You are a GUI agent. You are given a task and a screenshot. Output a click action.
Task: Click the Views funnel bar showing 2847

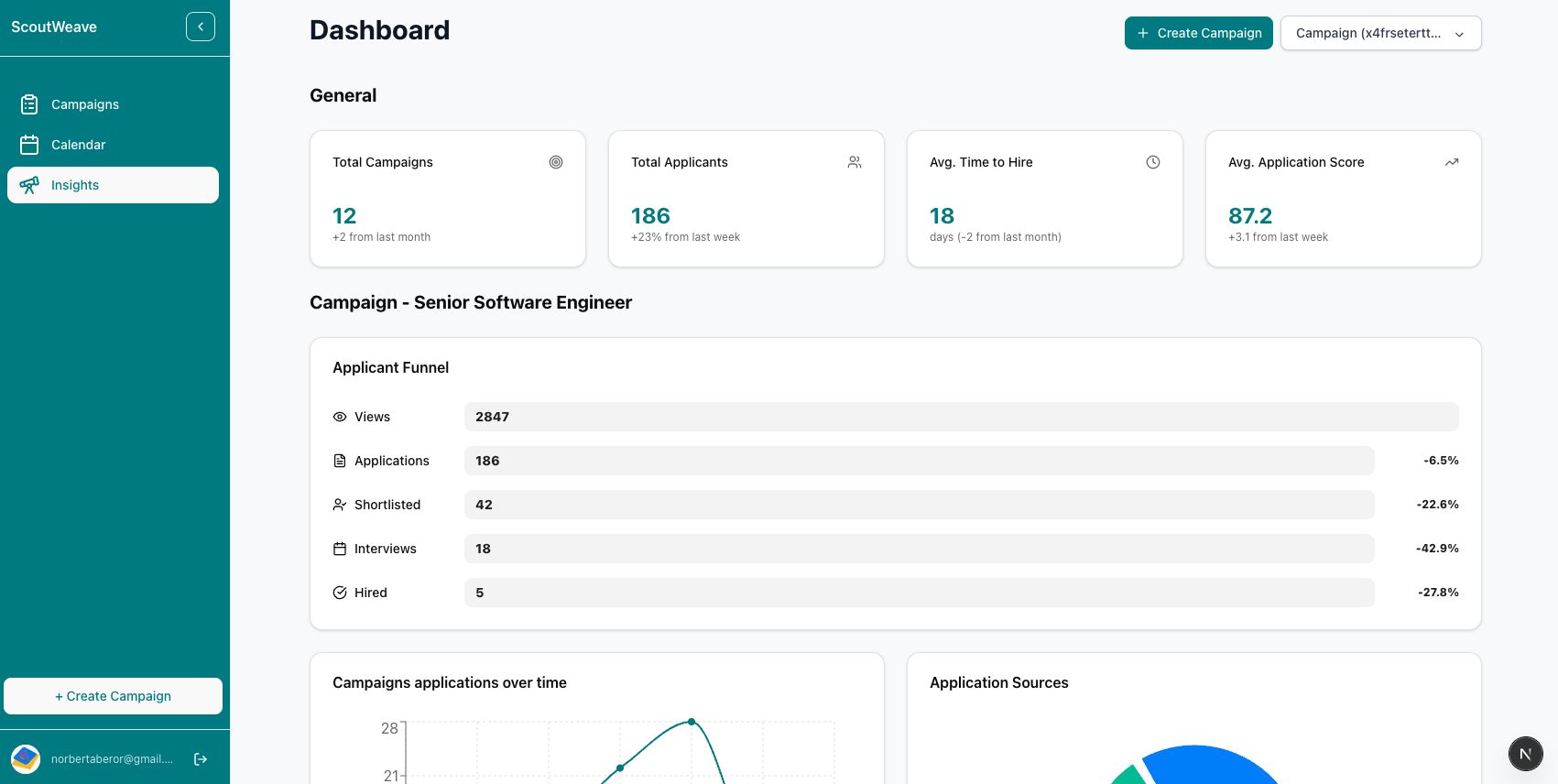(x=962, y=417)
